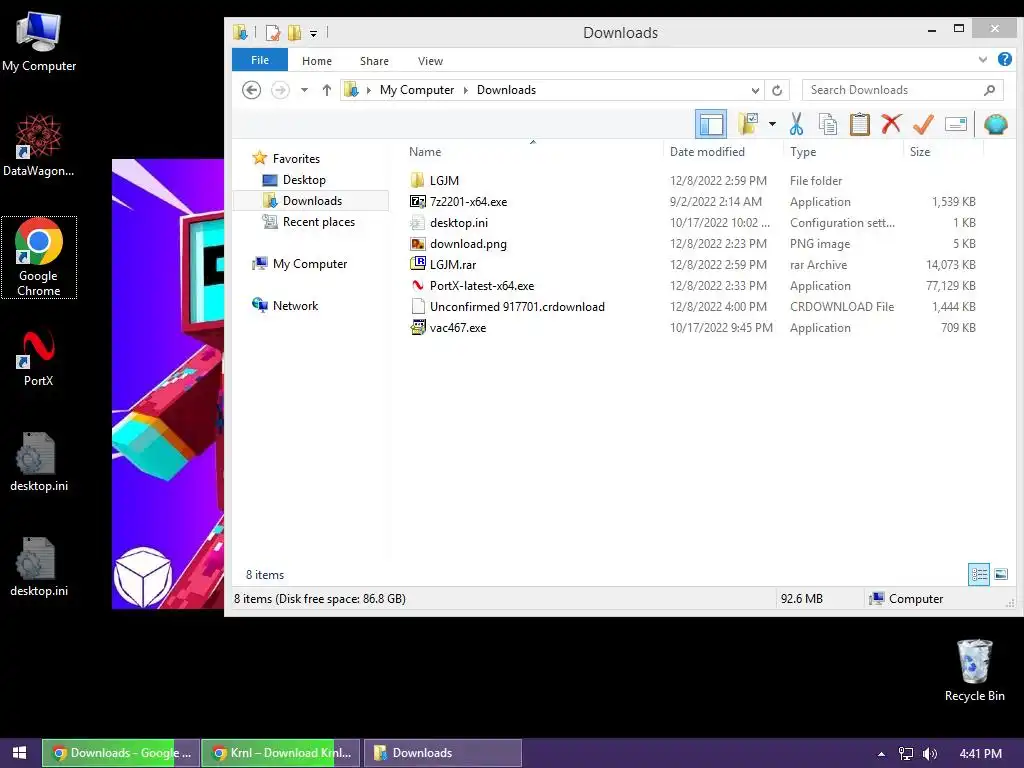Show hidden tray icons arrow
Image resolution: width=1024 pixels, height=768 pixels.
[881, 754]
